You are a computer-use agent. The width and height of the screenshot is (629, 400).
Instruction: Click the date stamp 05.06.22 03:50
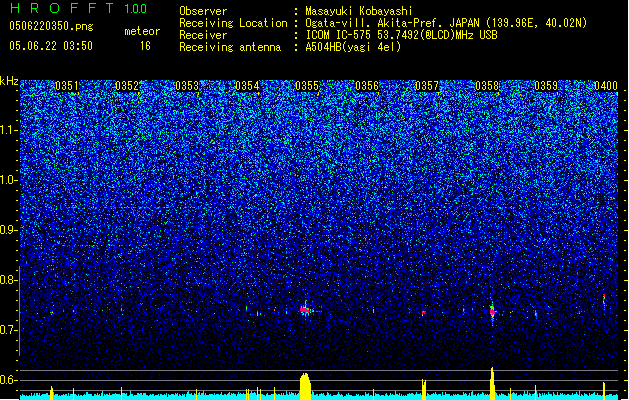coord(51,46)
